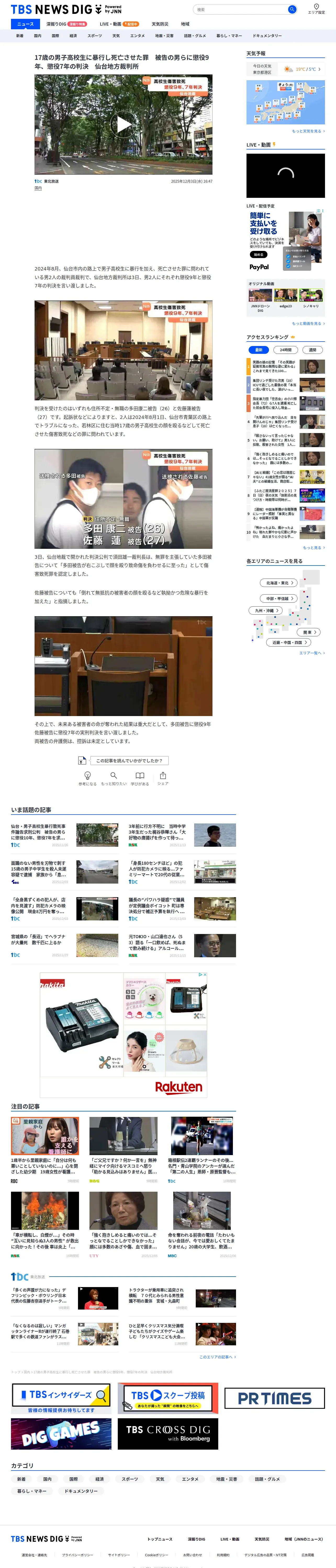The width and height of the screenshot is (336, 1568).
Task: Expand the 中部・甲信越 area news
Action: 279,598
